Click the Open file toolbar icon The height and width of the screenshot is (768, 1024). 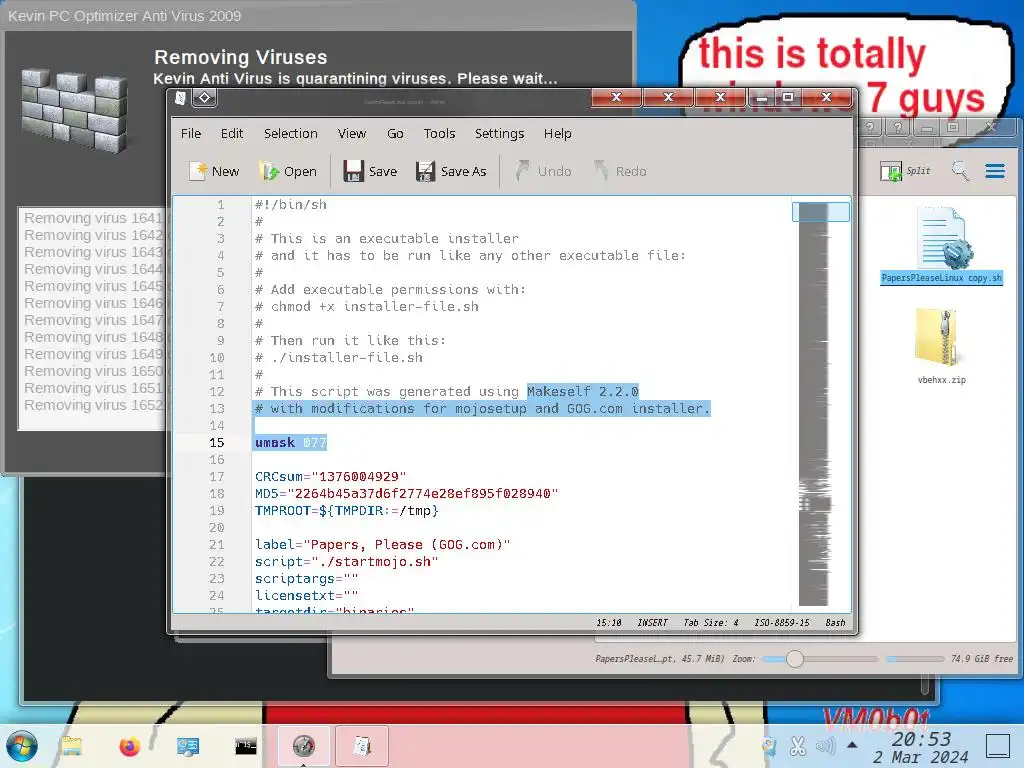coord(268,171)
